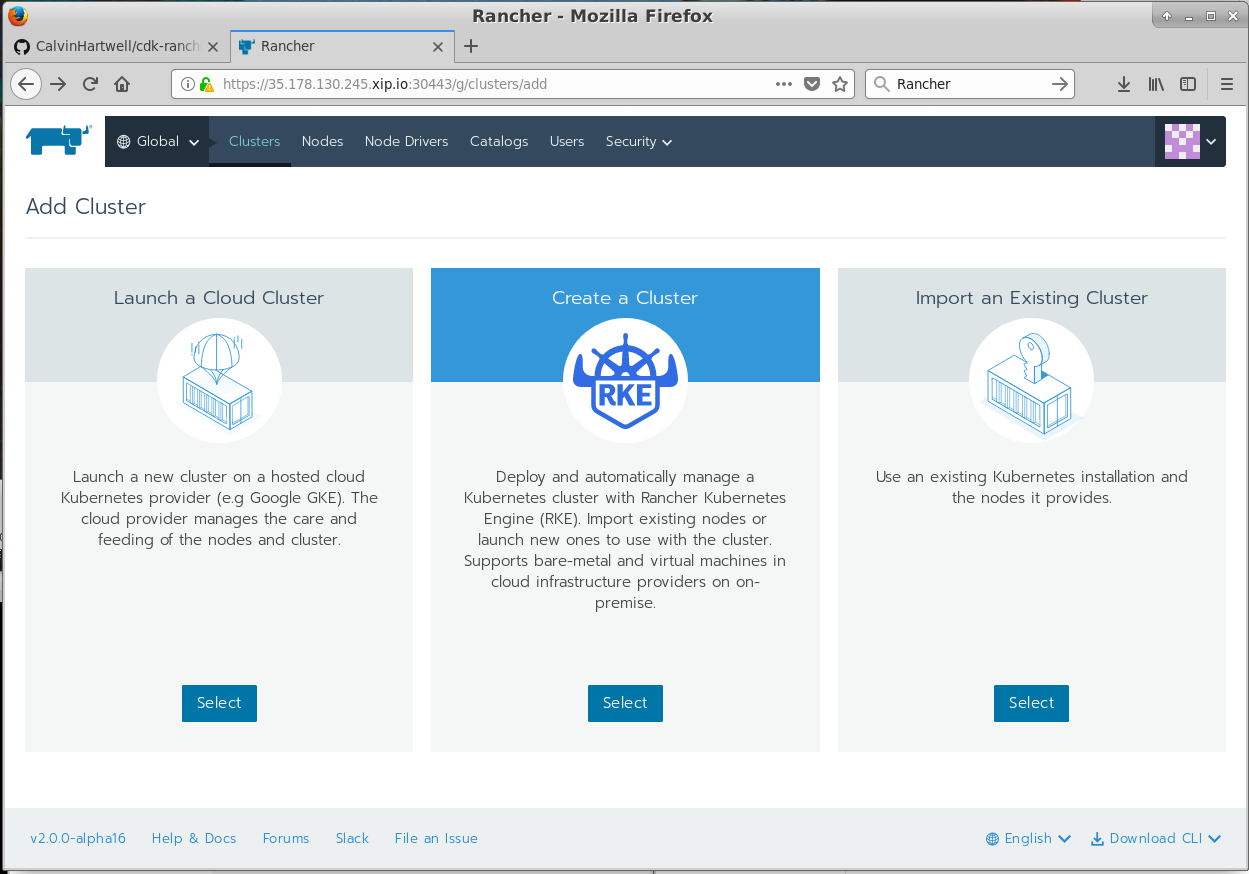
Task: Click the secure lock icon in URL bar
Action: [x=205, y=84]
